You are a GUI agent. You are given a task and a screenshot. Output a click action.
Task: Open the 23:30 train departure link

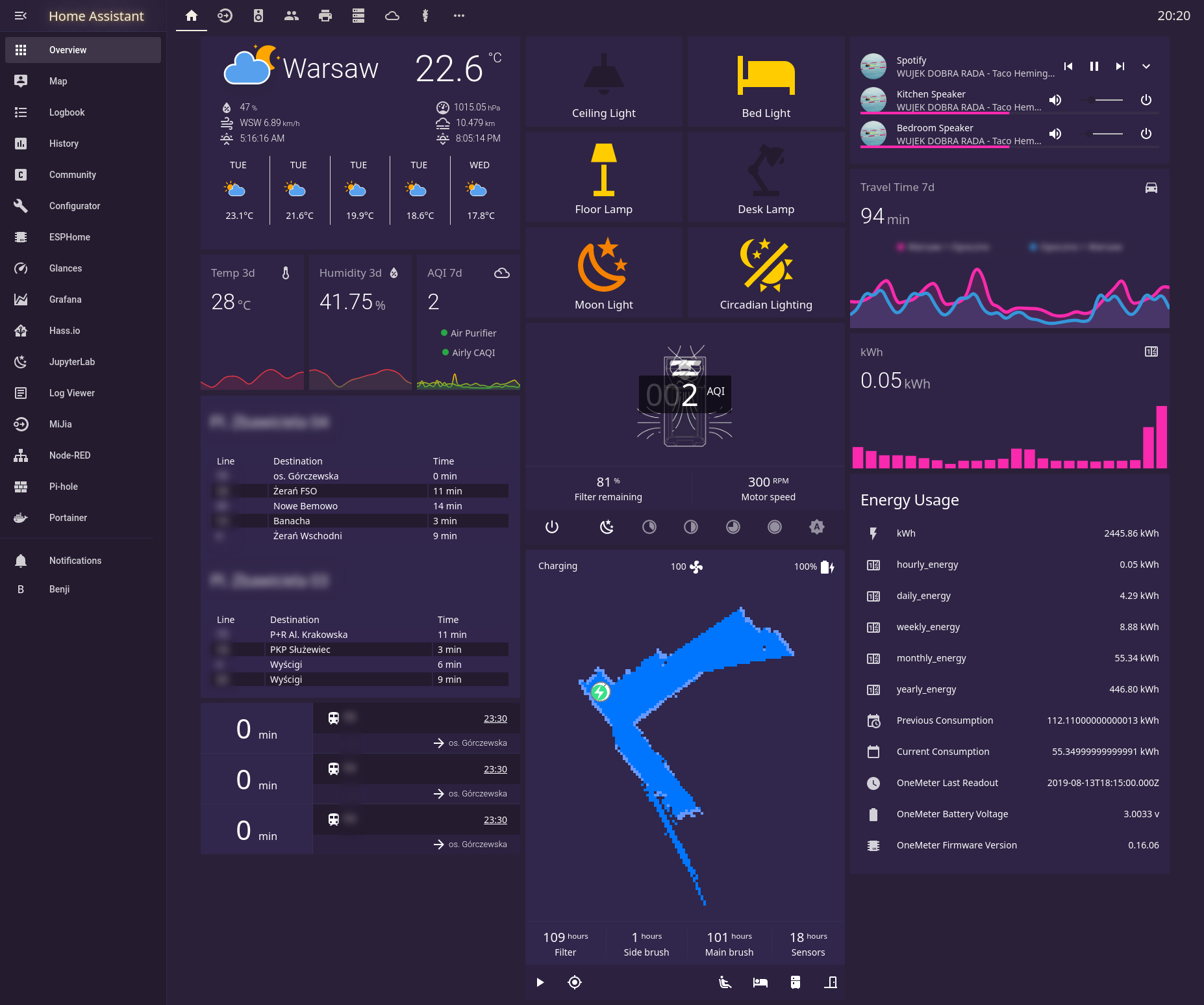tap(495, 719)
